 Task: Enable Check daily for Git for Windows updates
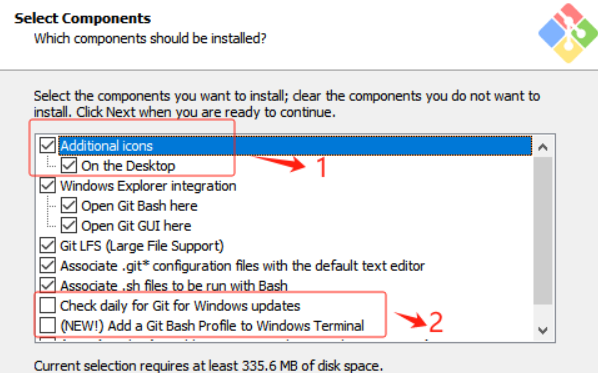pyautogui.click(x=48, y=305)
